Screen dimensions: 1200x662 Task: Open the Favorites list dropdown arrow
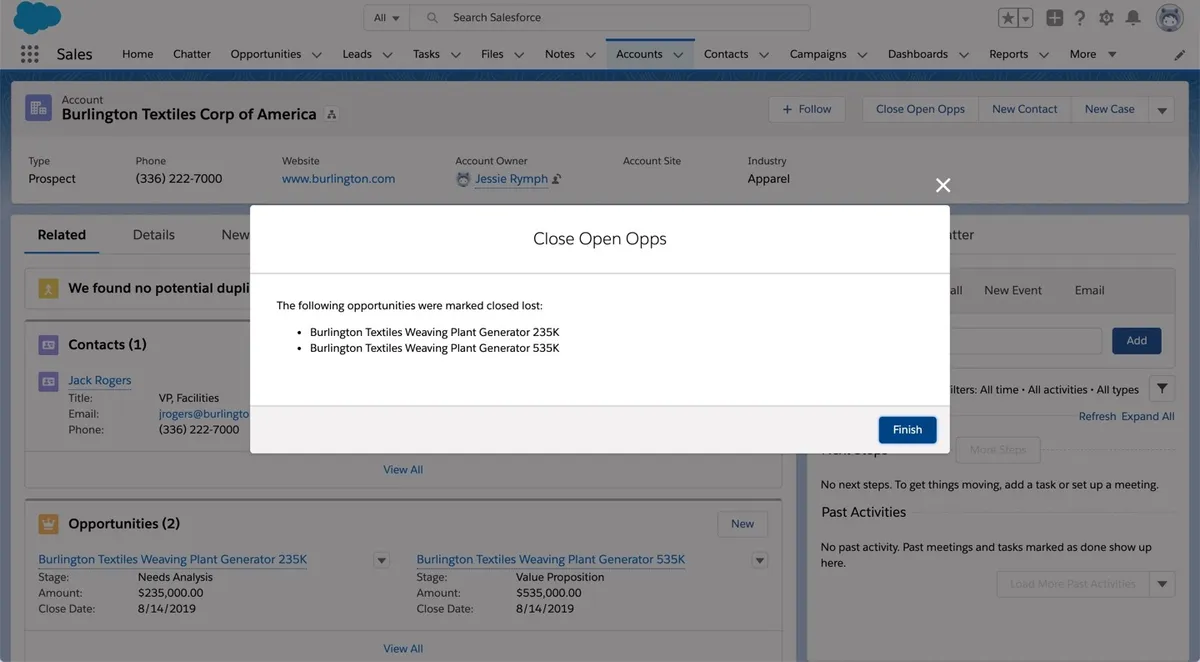[x=1025, y=18]
